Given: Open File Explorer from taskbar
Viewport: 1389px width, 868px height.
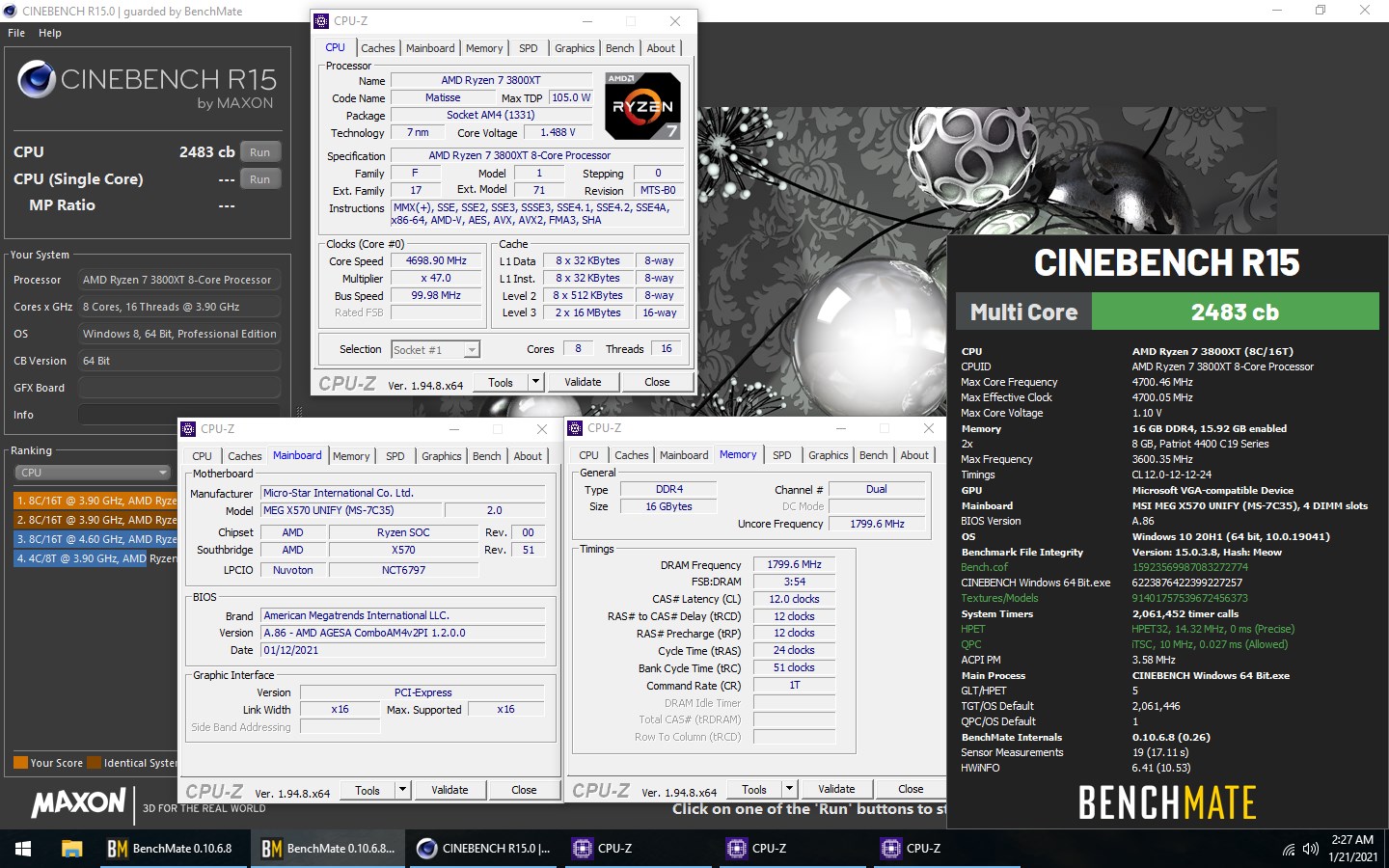Looking at the screenshot, I should pyautogui.click(x=71, y=849).
